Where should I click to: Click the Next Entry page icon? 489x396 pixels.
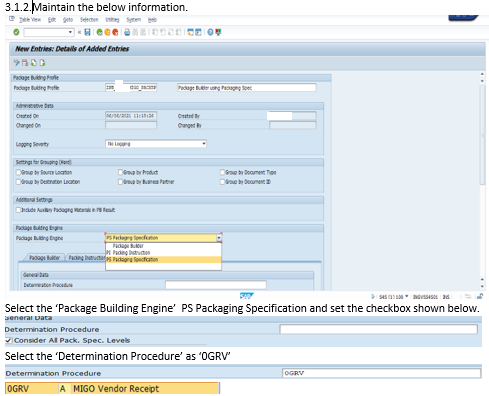[x=42, y=63]
